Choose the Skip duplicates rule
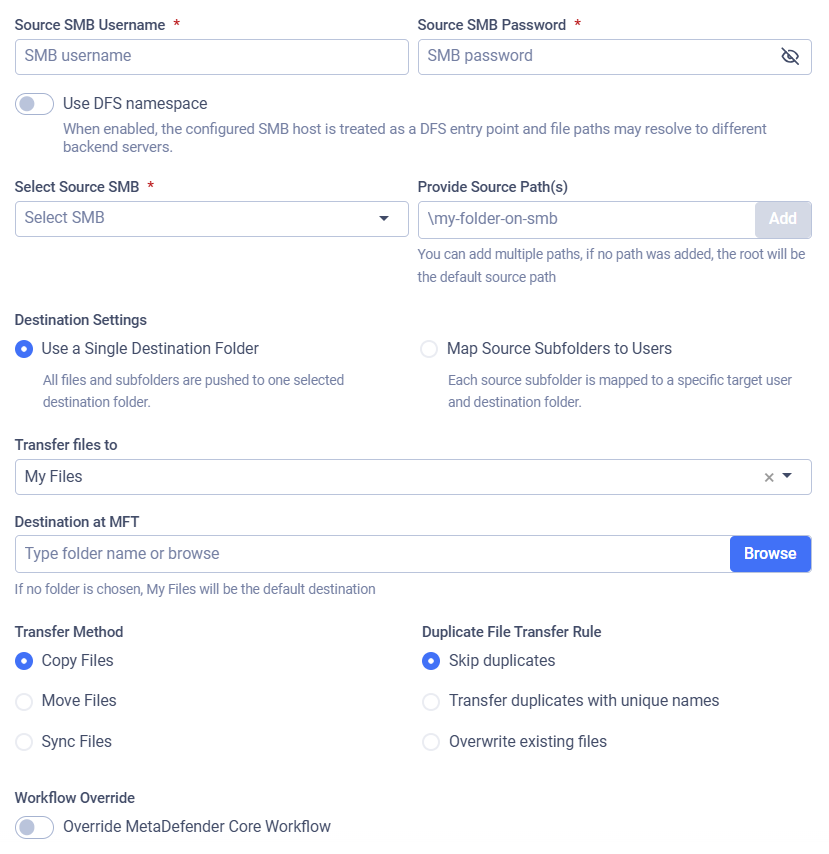This screenshot has height=854, width=829. pos(431,661)
